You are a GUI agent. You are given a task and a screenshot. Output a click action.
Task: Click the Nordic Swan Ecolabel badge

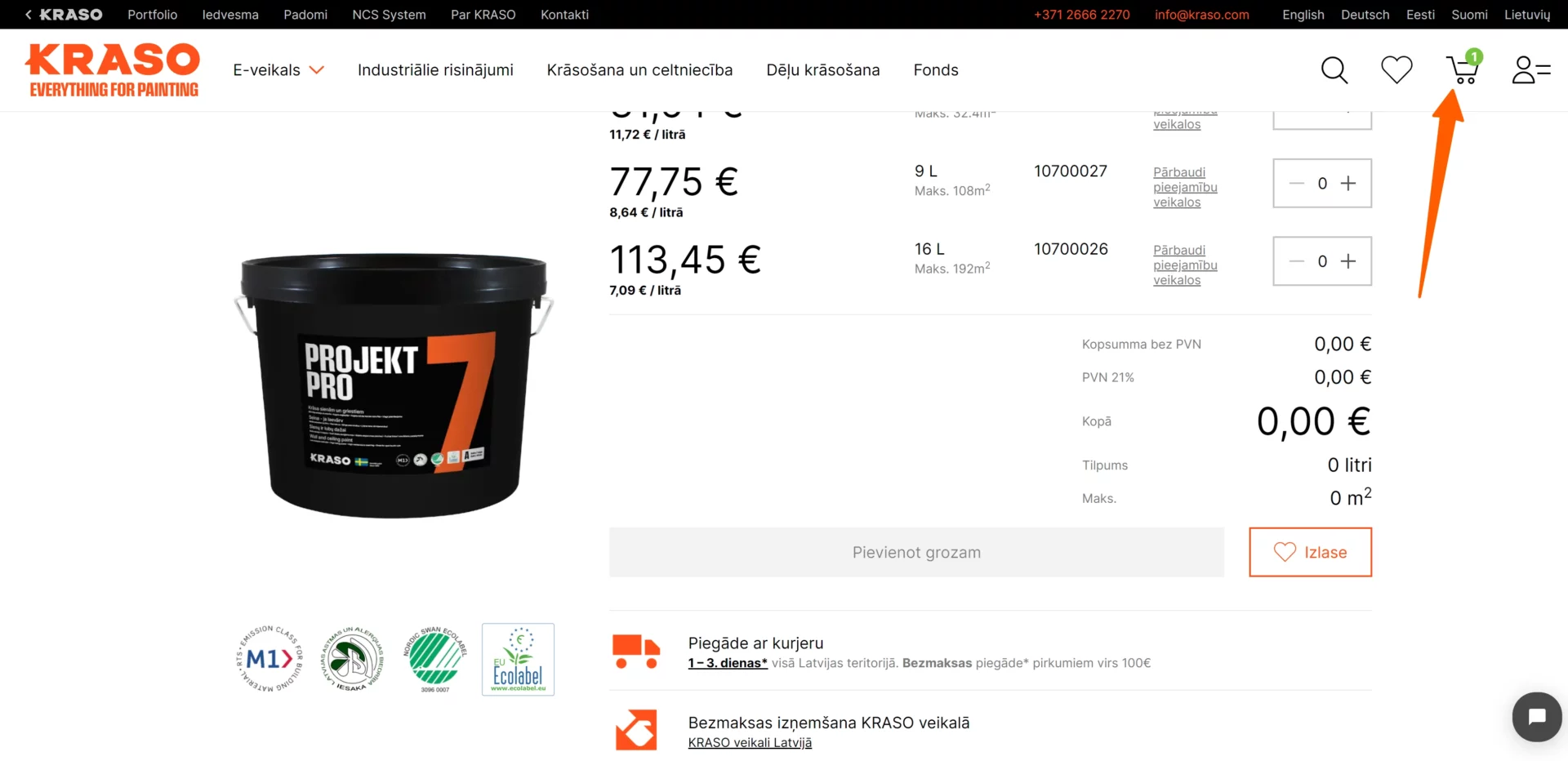pyautogui.click(x=435, y=659)
